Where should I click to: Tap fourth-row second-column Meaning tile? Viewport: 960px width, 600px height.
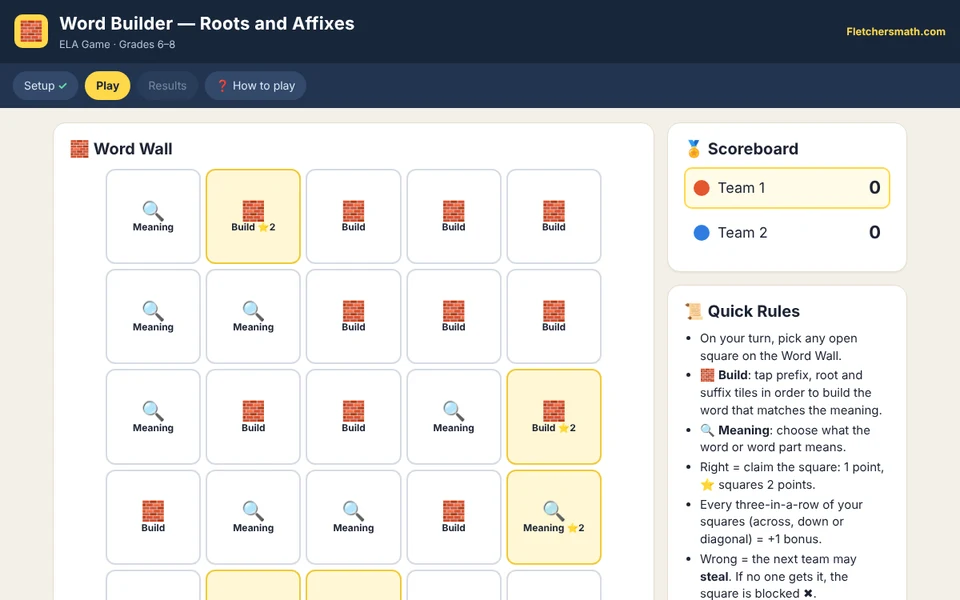[x=253, y=517]
